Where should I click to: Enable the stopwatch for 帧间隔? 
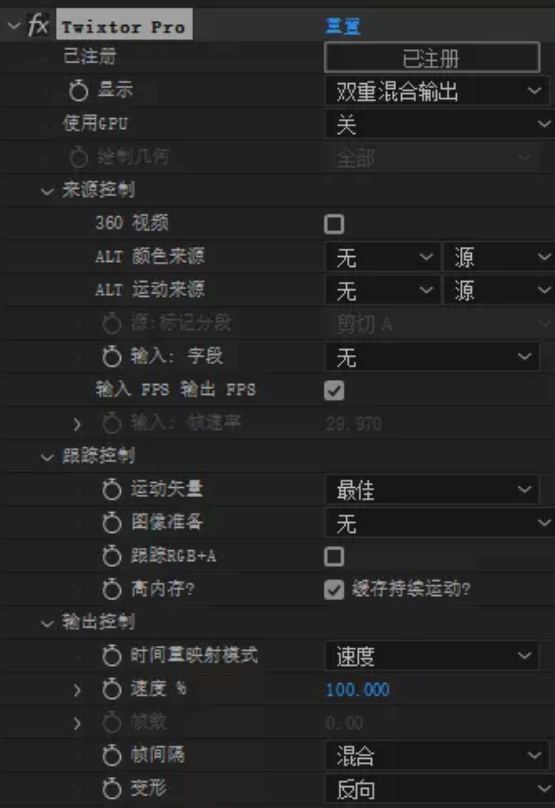pyautogui.click(x=111, y=755)
